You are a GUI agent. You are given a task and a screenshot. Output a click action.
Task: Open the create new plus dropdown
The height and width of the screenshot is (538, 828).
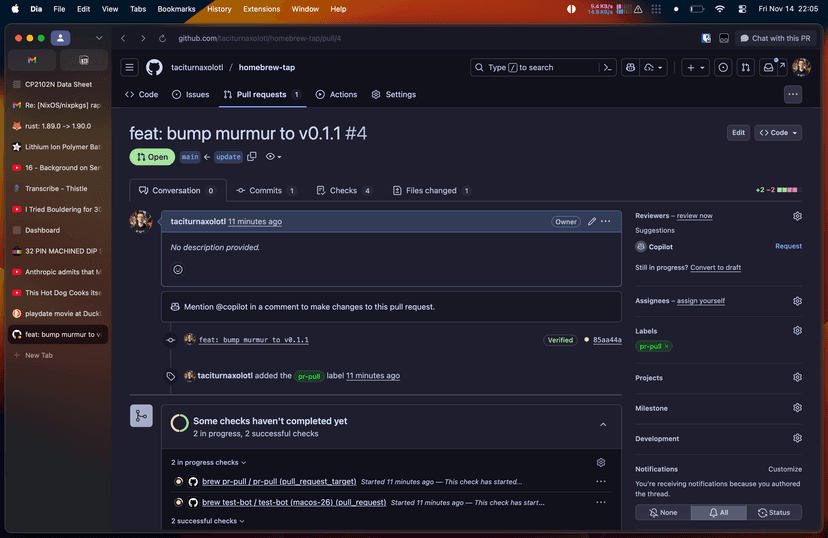[695, 68]
